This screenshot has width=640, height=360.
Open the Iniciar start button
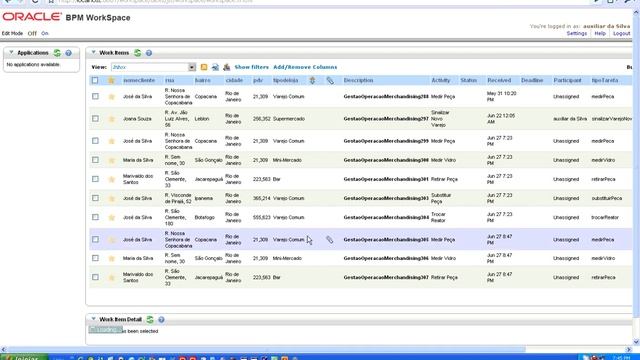click(24, 357)
